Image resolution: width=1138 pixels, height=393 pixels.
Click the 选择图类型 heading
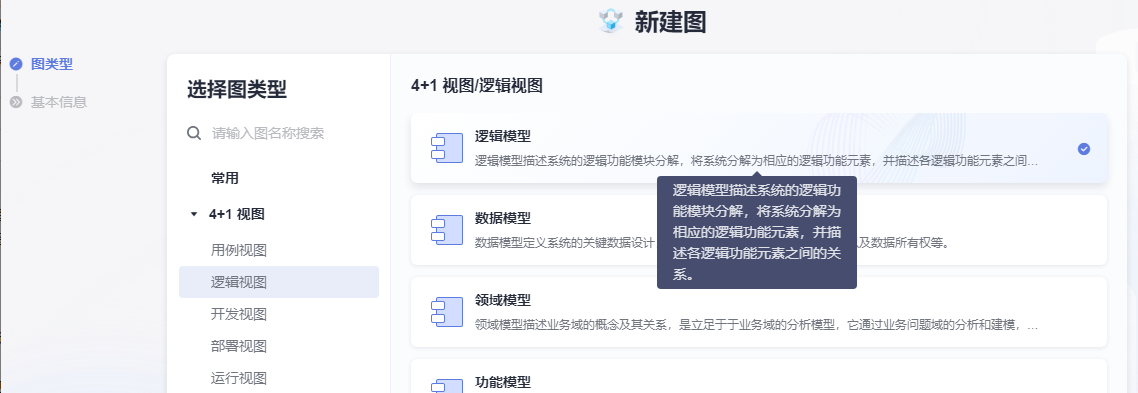[x=237, y=89]
